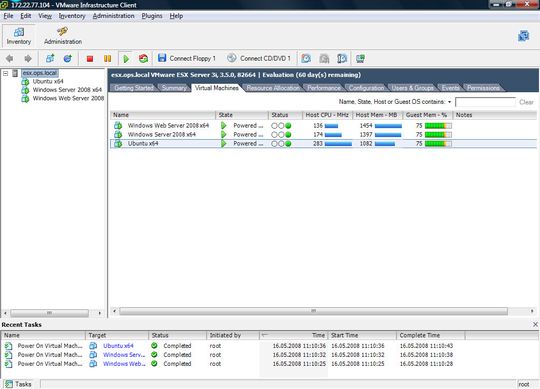Click task icon for Ubuntu x64 power on

(x=9, y=346)
